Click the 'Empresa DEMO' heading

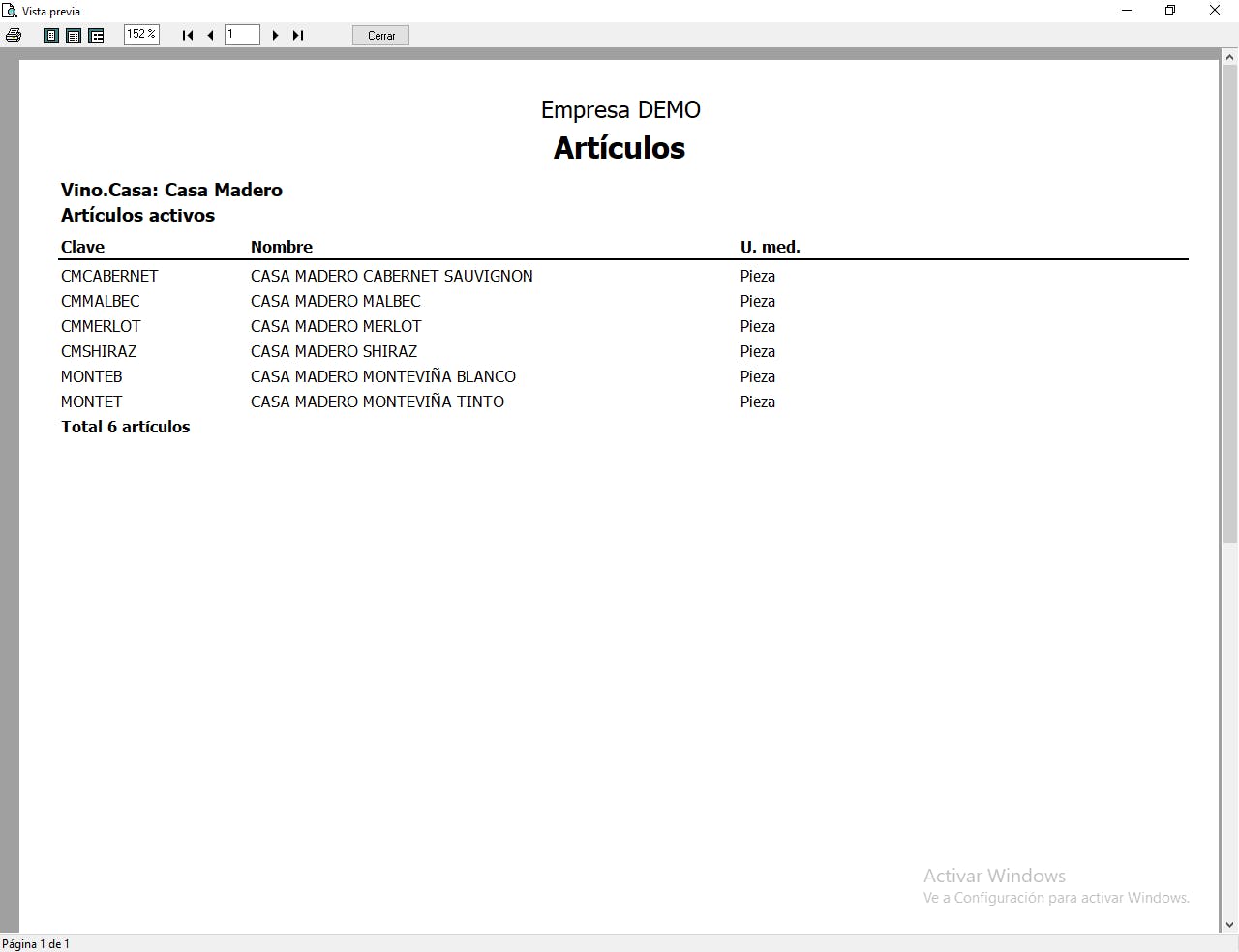(620, 110)
